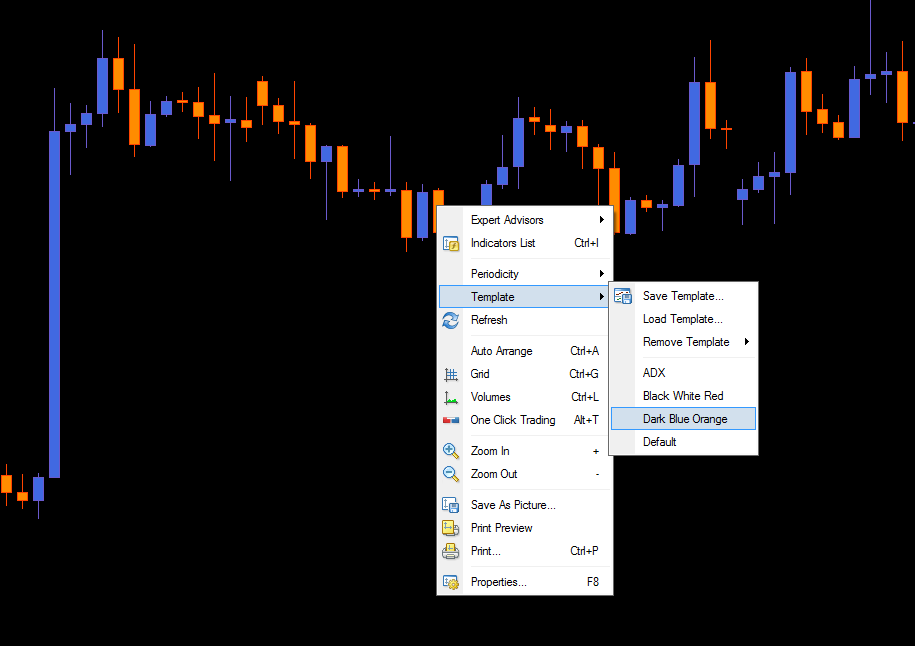Apply the ADX template
915x646 pixels.
[683, 373]
